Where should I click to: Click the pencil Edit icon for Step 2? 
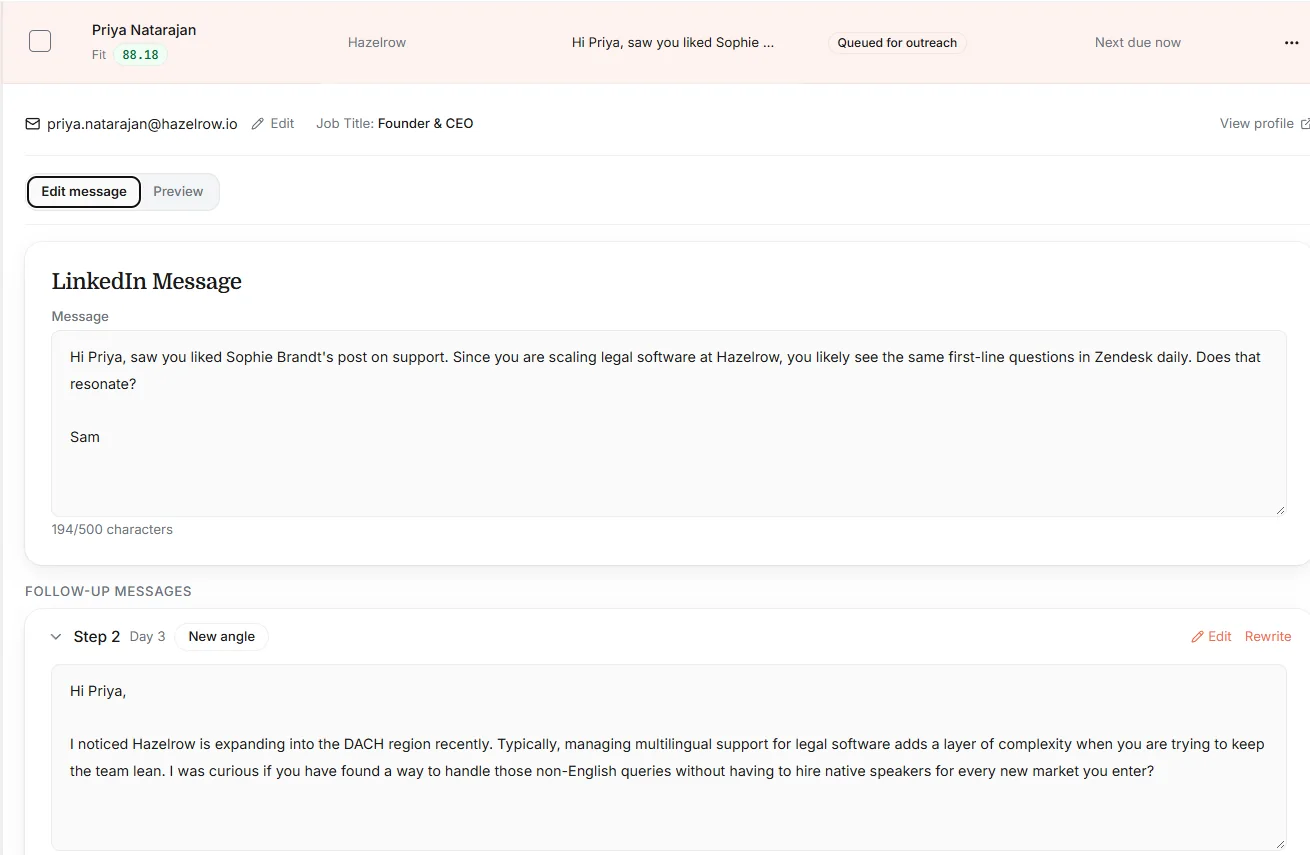pyautogui.click(x=1197, y=637)
